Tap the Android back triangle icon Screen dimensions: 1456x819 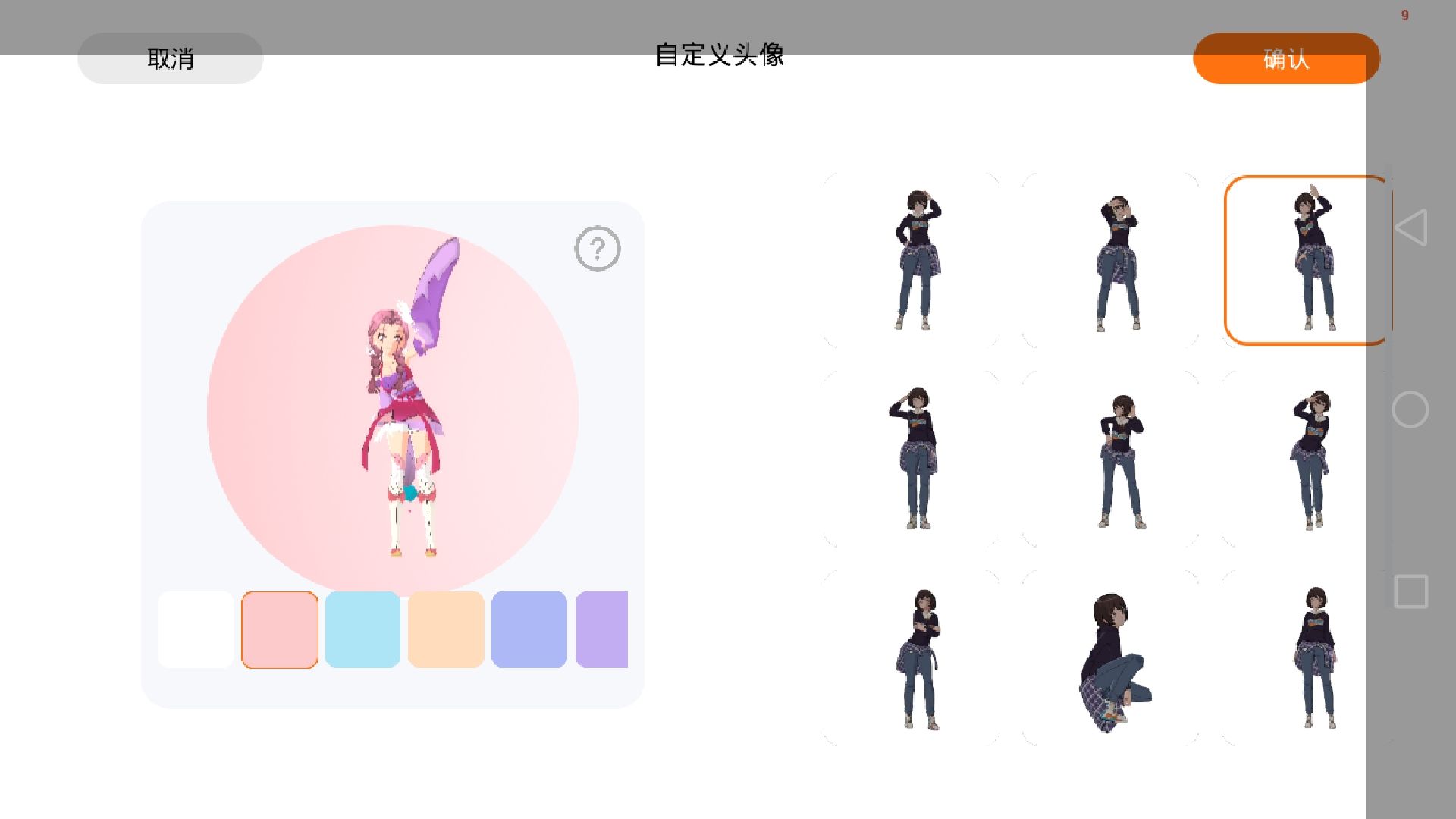click(1411, 227)
